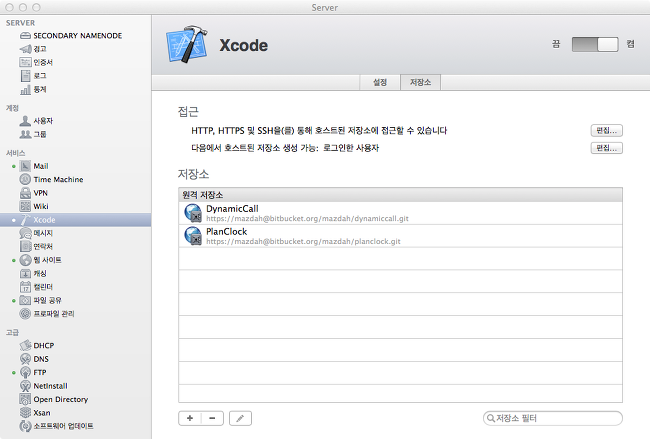
Task: Edit HTTP/HTTPS/SSH access via 편집 button
Action: click(606, 131)
